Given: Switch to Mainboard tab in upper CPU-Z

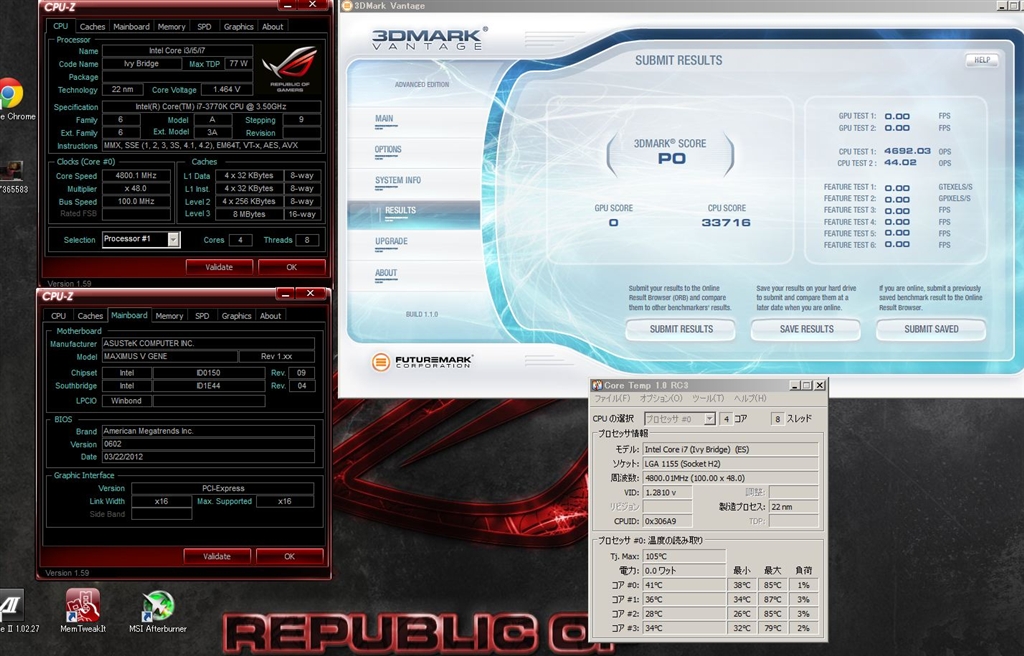Looking at the screenshot, I should 131,27.
